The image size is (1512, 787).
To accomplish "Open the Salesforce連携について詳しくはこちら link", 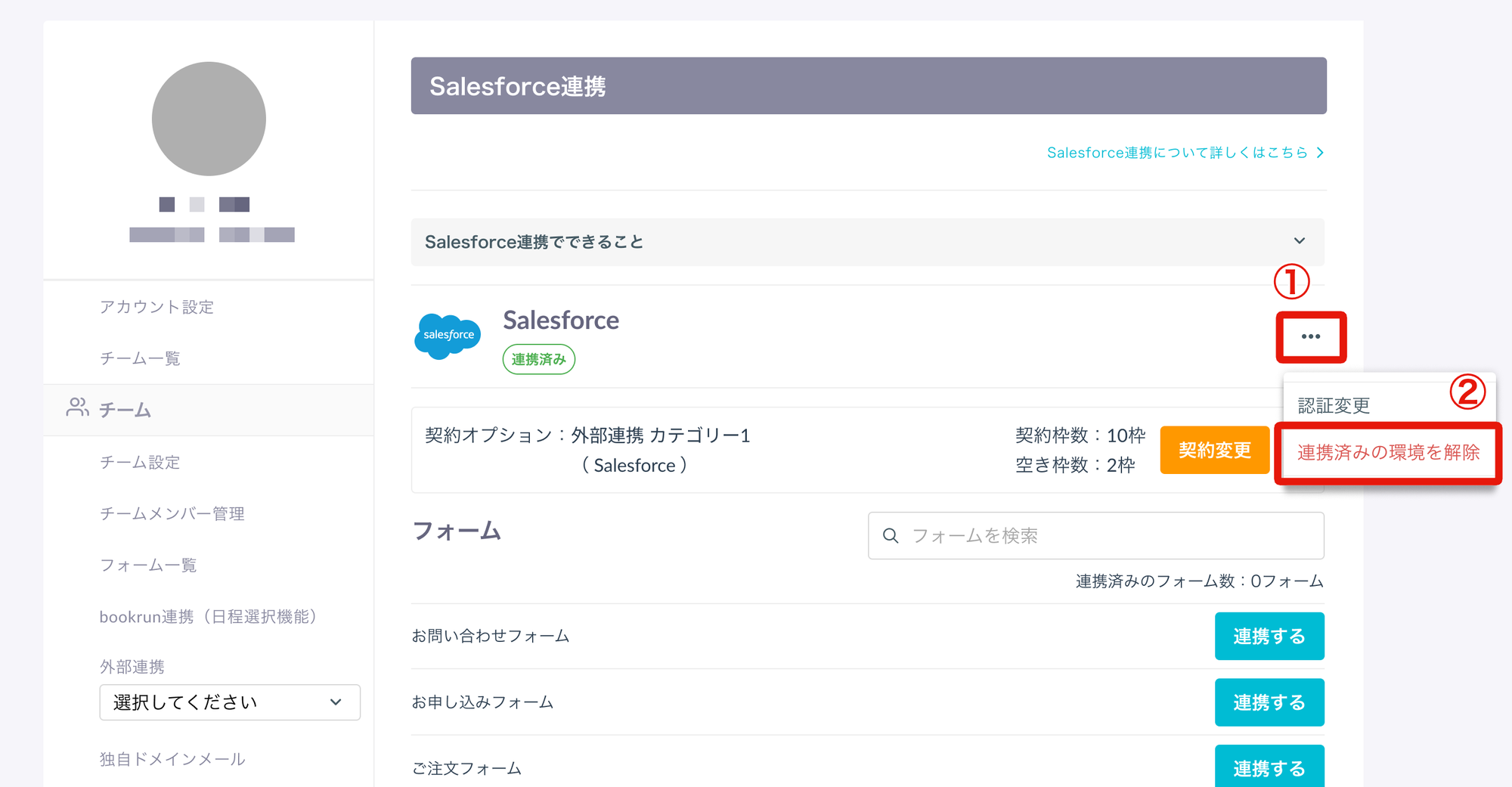I will pos(1177,153).
